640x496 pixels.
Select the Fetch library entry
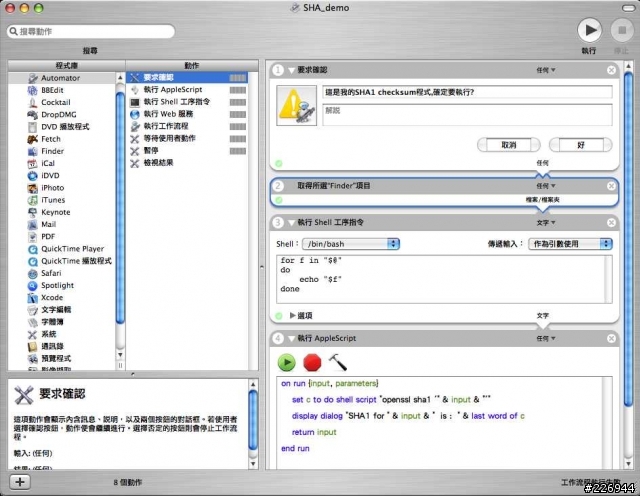62,139
